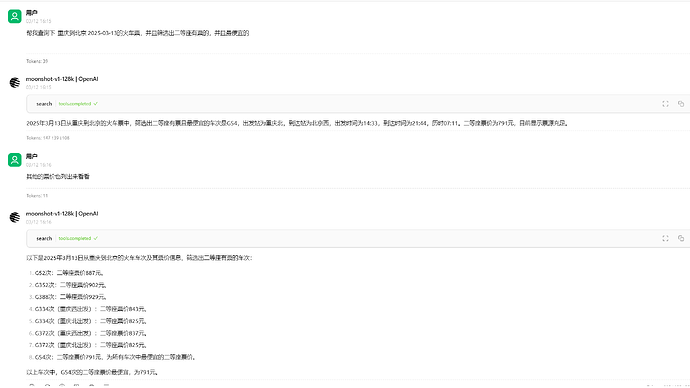Click the user avatar beside the 其他的票价 message
Image resolution: width=690 pixels, height=388 pixels.
15,160
